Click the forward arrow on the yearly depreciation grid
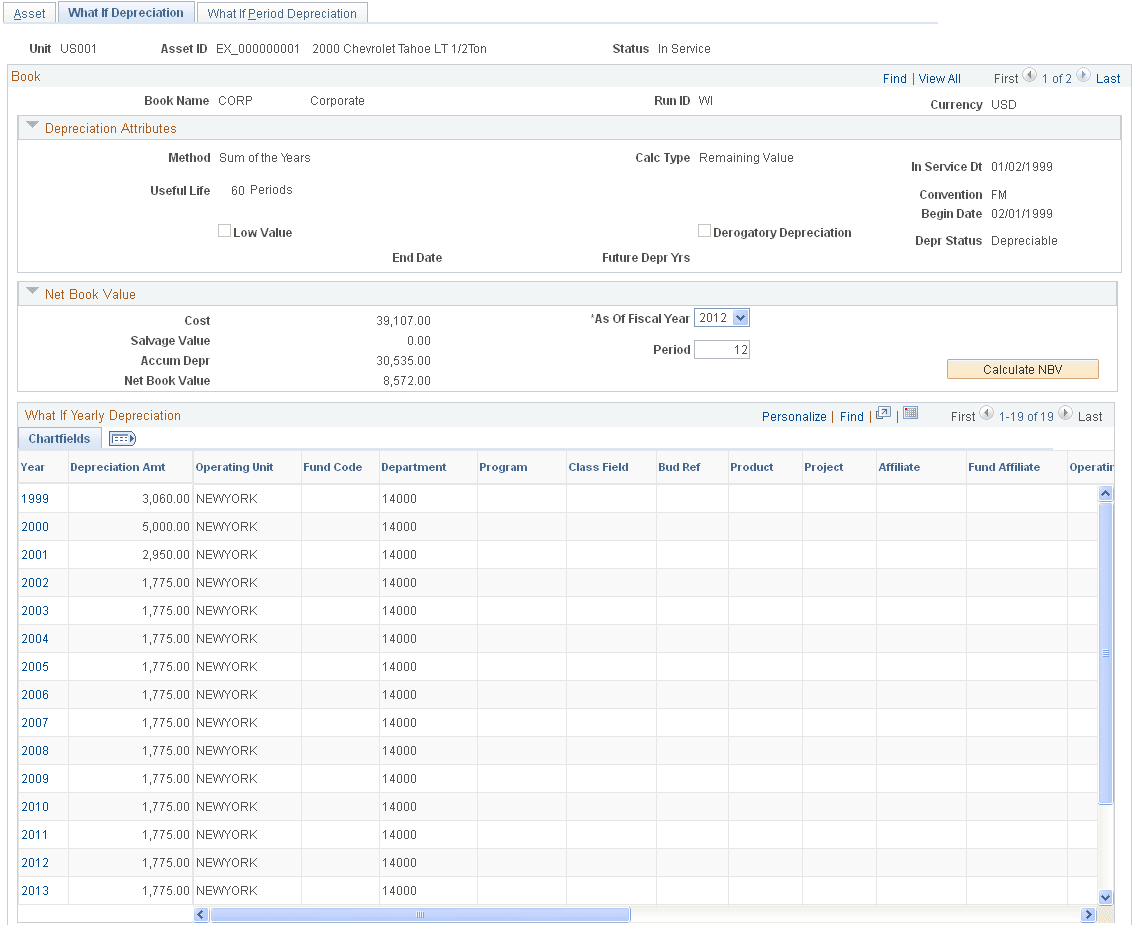The image size is (1134, 925). (x=1065, y=414)
